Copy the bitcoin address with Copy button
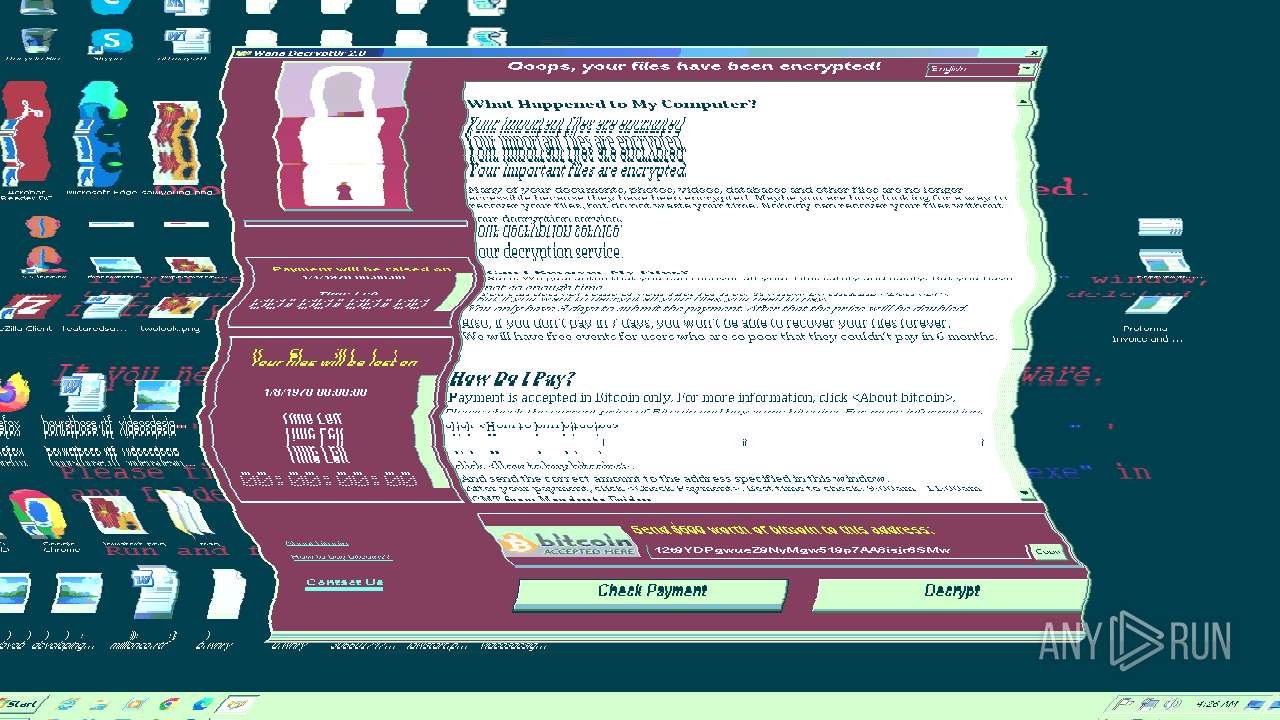 (x=1048, y=551)
